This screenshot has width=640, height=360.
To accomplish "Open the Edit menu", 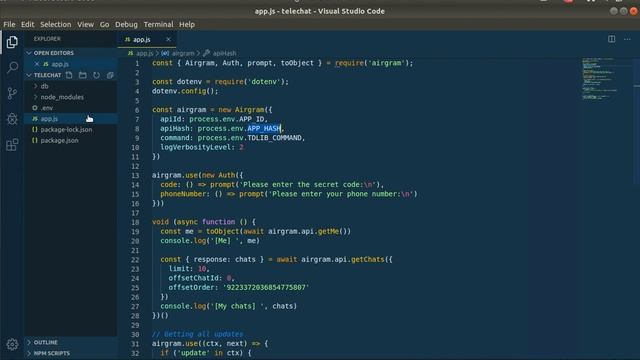I will coord(27,24).
